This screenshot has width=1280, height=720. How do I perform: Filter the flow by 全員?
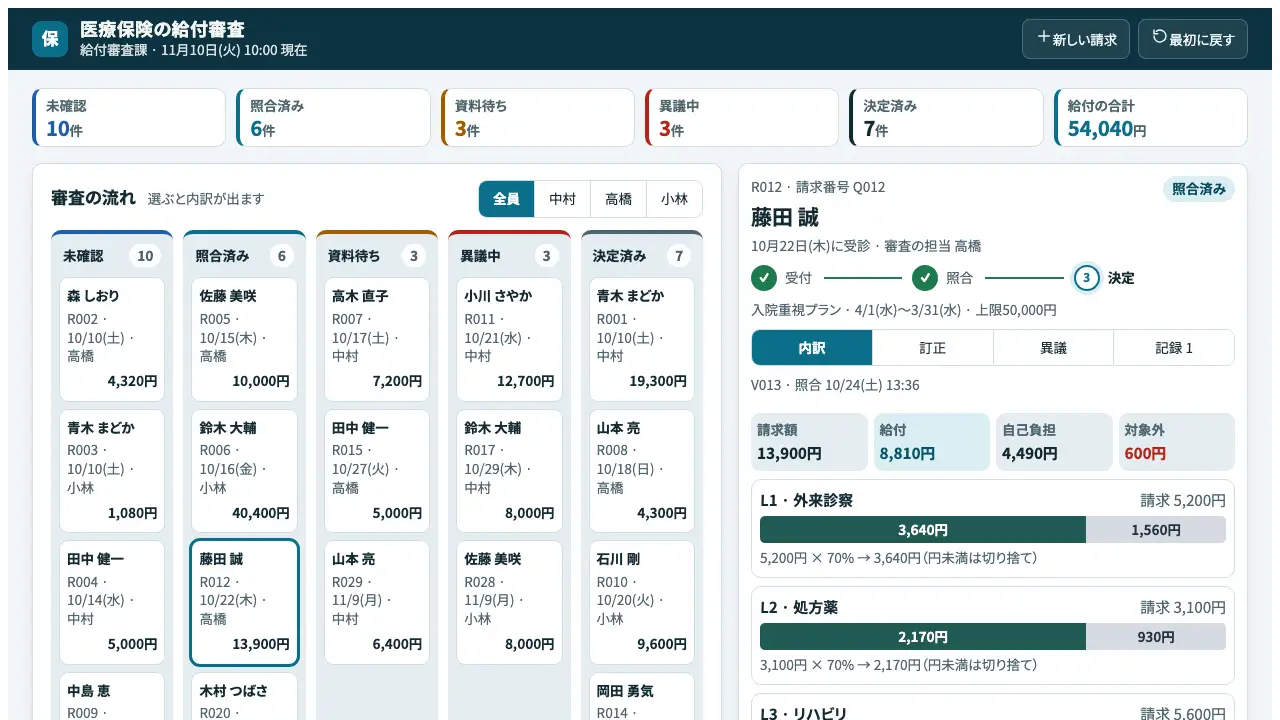507,199
